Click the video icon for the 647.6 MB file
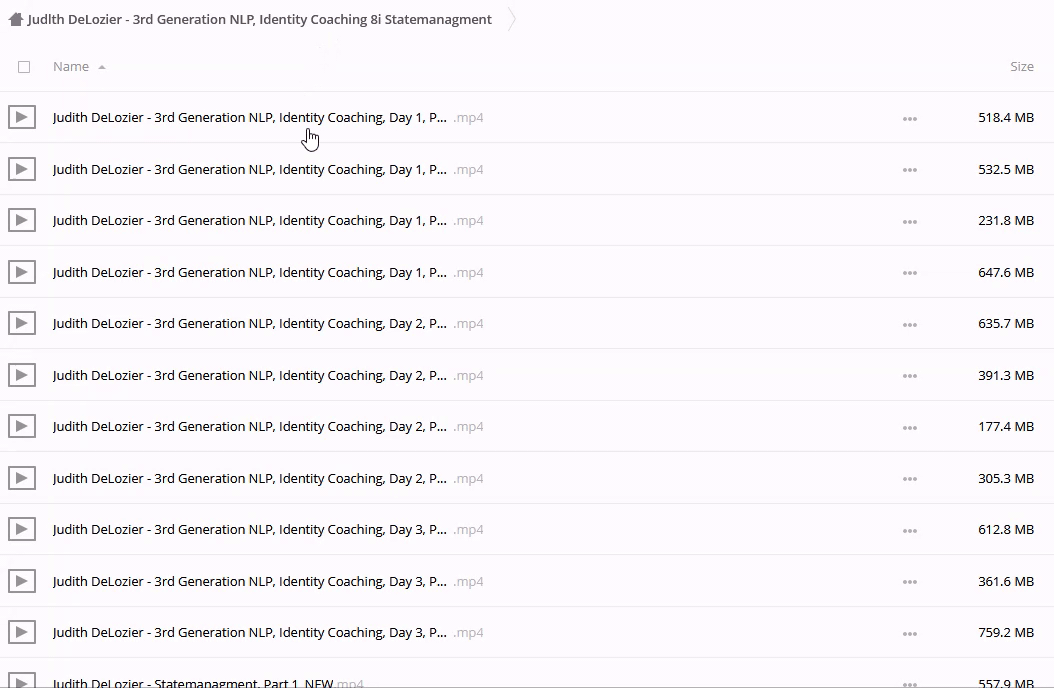The image size is (1054, 688). point(22,273)
